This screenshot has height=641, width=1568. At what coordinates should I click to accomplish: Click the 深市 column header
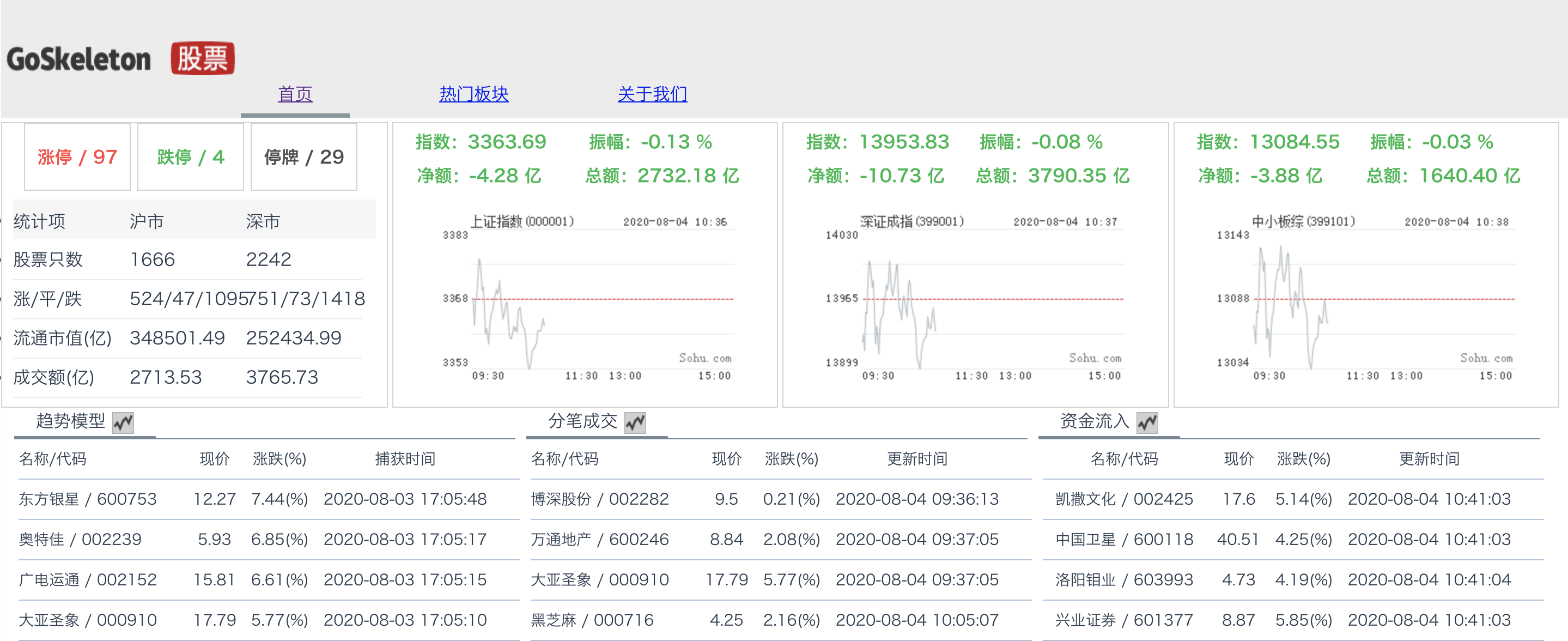pyautogui.click(x=263, y=221)
